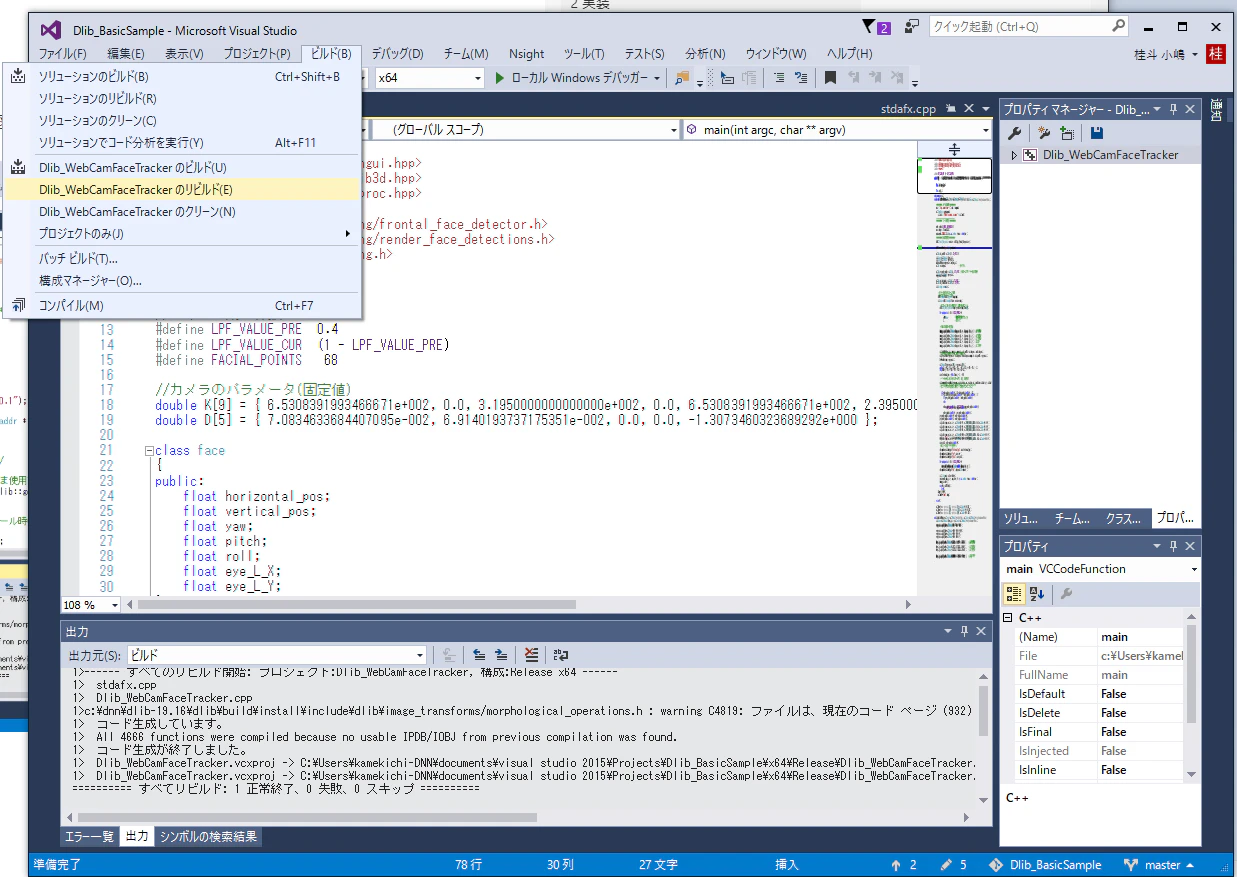This screenshot has height=877, width=1237.
Task: Open the Debug menu
Action: coord(398,54)
